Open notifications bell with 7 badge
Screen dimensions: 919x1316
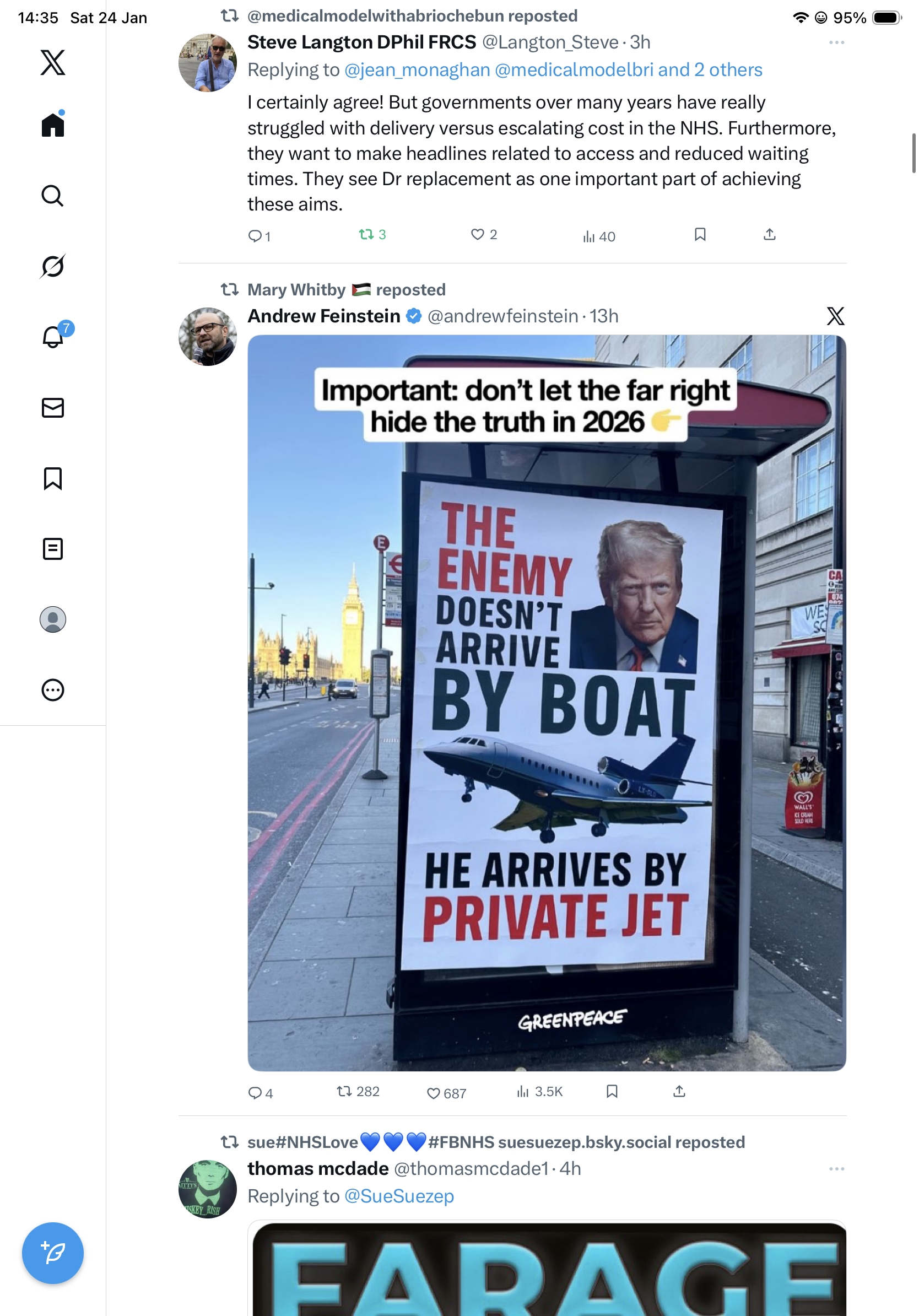(x=53, y=337)
